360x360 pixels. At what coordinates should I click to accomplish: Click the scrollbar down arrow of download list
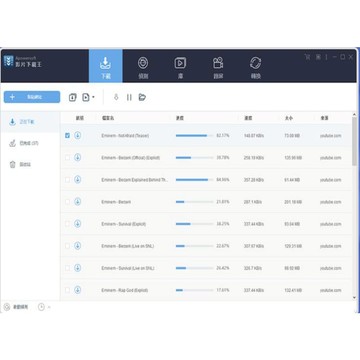point(354,297)
